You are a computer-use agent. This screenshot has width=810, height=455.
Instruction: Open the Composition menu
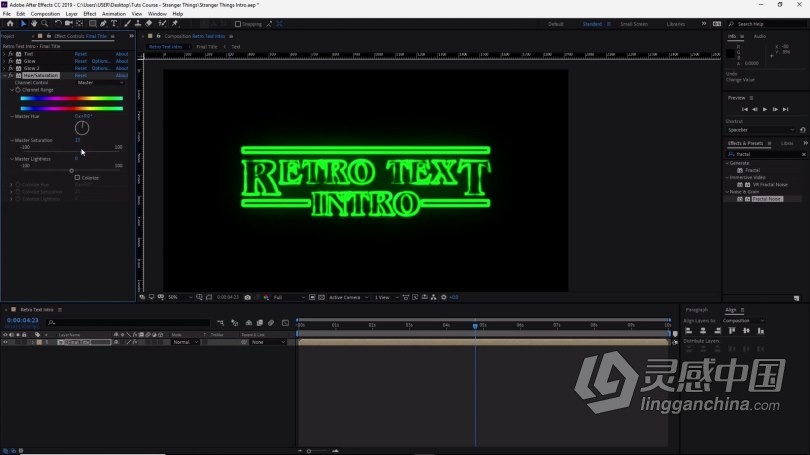click(x=45, y=14)
